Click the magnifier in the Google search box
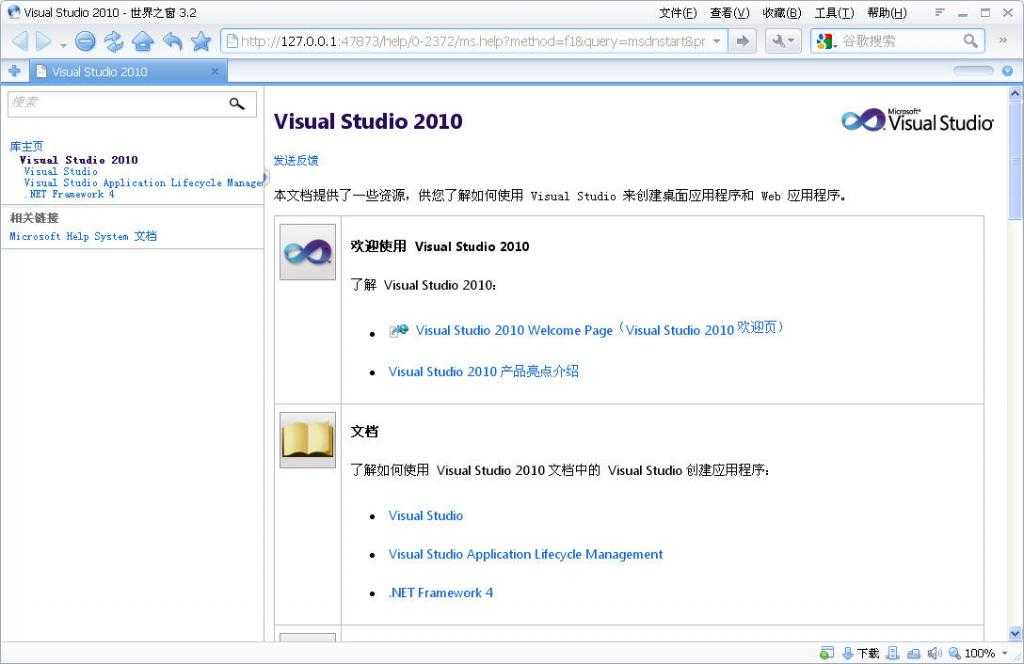 pos(970,41)
